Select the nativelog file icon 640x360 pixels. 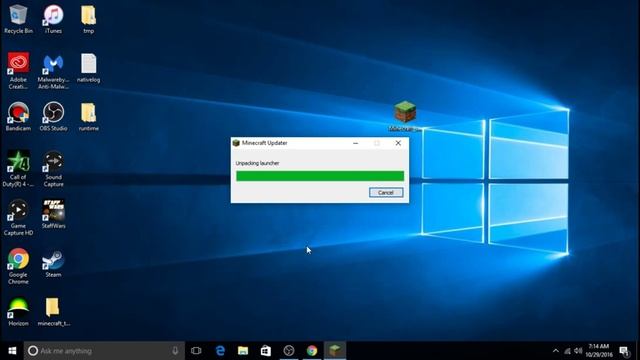click(89, 67)
